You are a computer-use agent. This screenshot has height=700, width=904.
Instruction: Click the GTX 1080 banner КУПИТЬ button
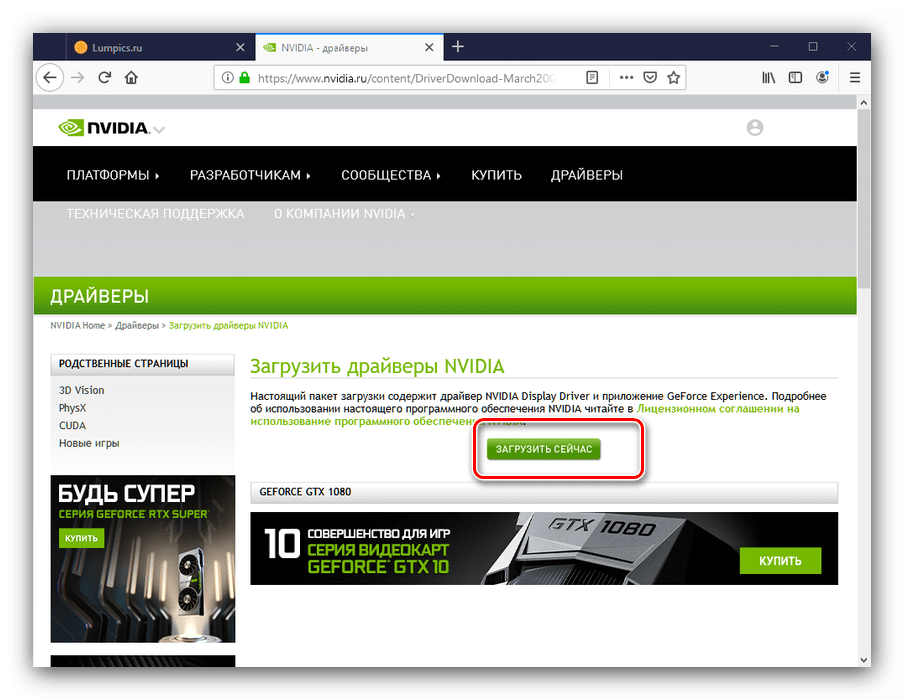pos(780,560)
